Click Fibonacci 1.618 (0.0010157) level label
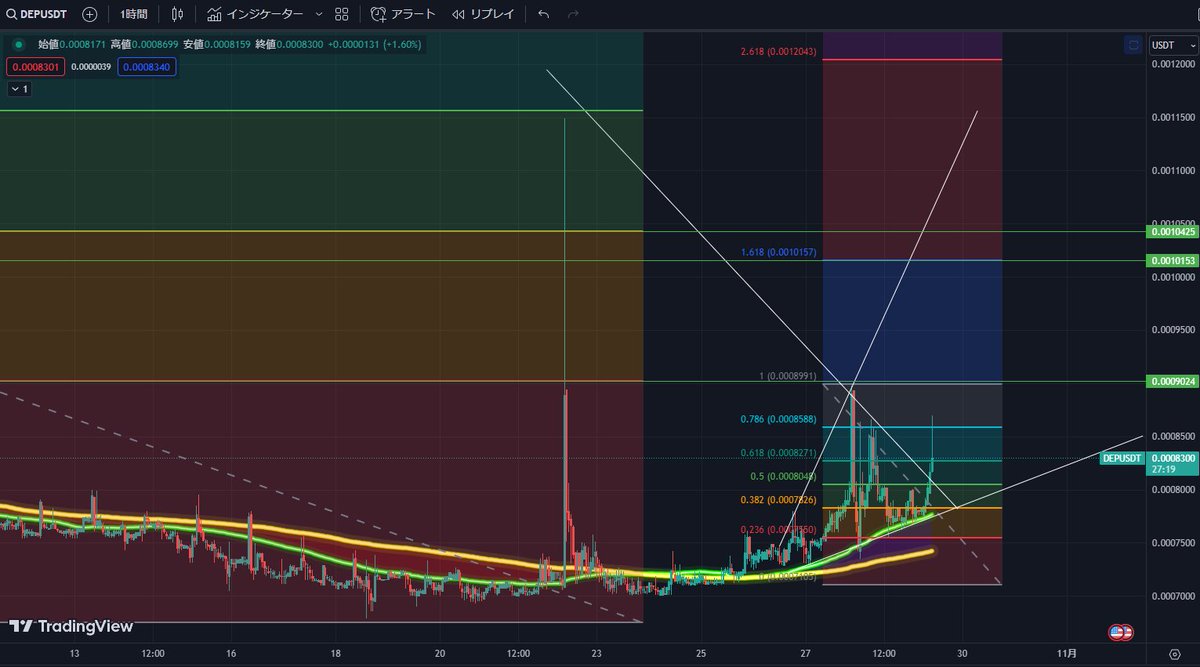This screenshot has height=667, width=1200. coord(778,253)
